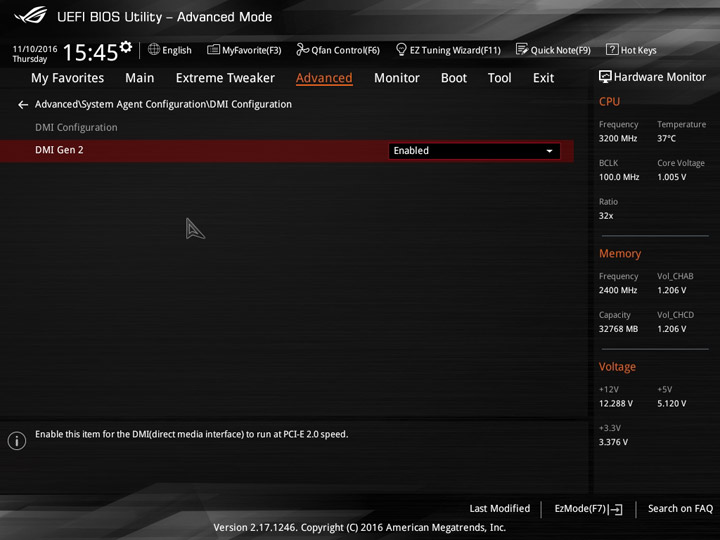
Task: Open the Tool tab
Action: pos(500,78)
